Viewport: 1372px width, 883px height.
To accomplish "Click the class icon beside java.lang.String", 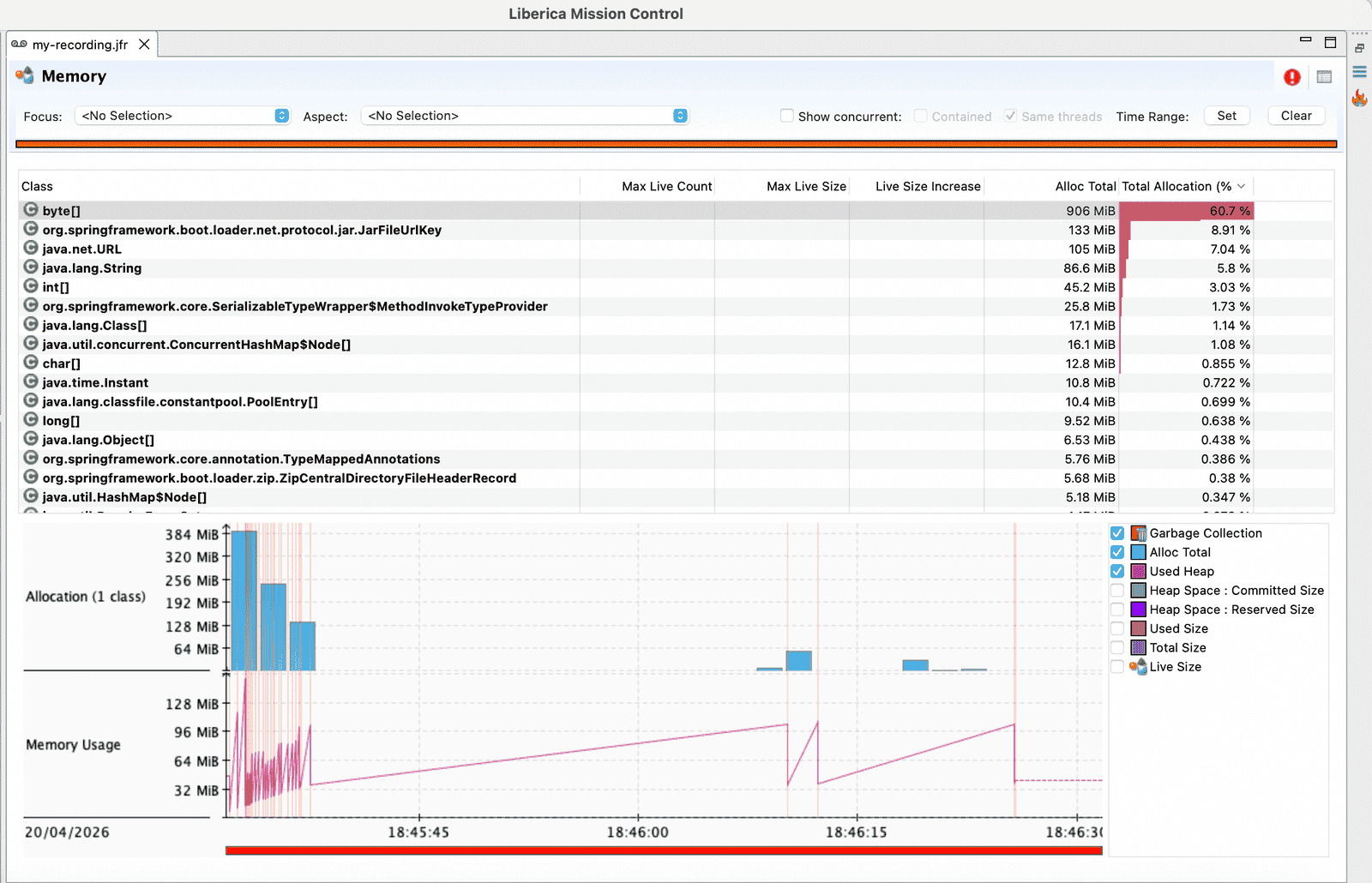I will (x=31, y=267).
